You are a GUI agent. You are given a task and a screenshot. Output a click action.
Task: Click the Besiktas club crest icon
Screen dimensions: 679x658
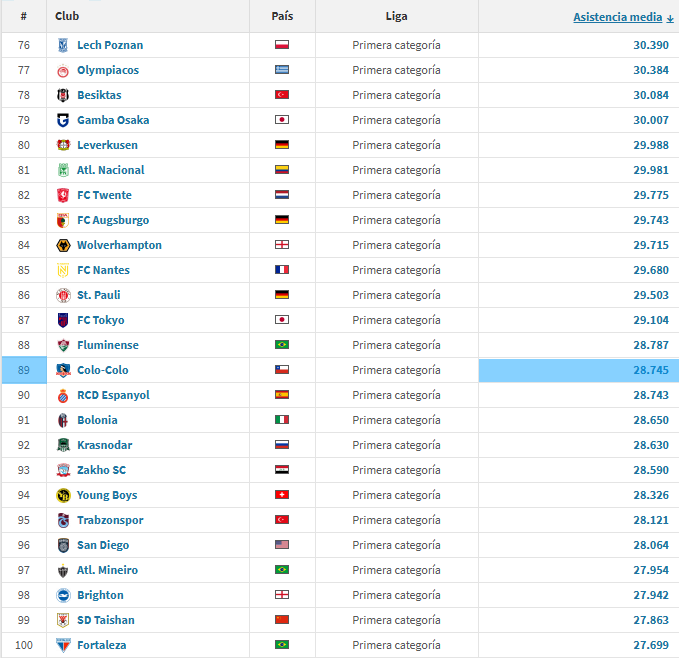pyautogui.click(x=63, y=95)
